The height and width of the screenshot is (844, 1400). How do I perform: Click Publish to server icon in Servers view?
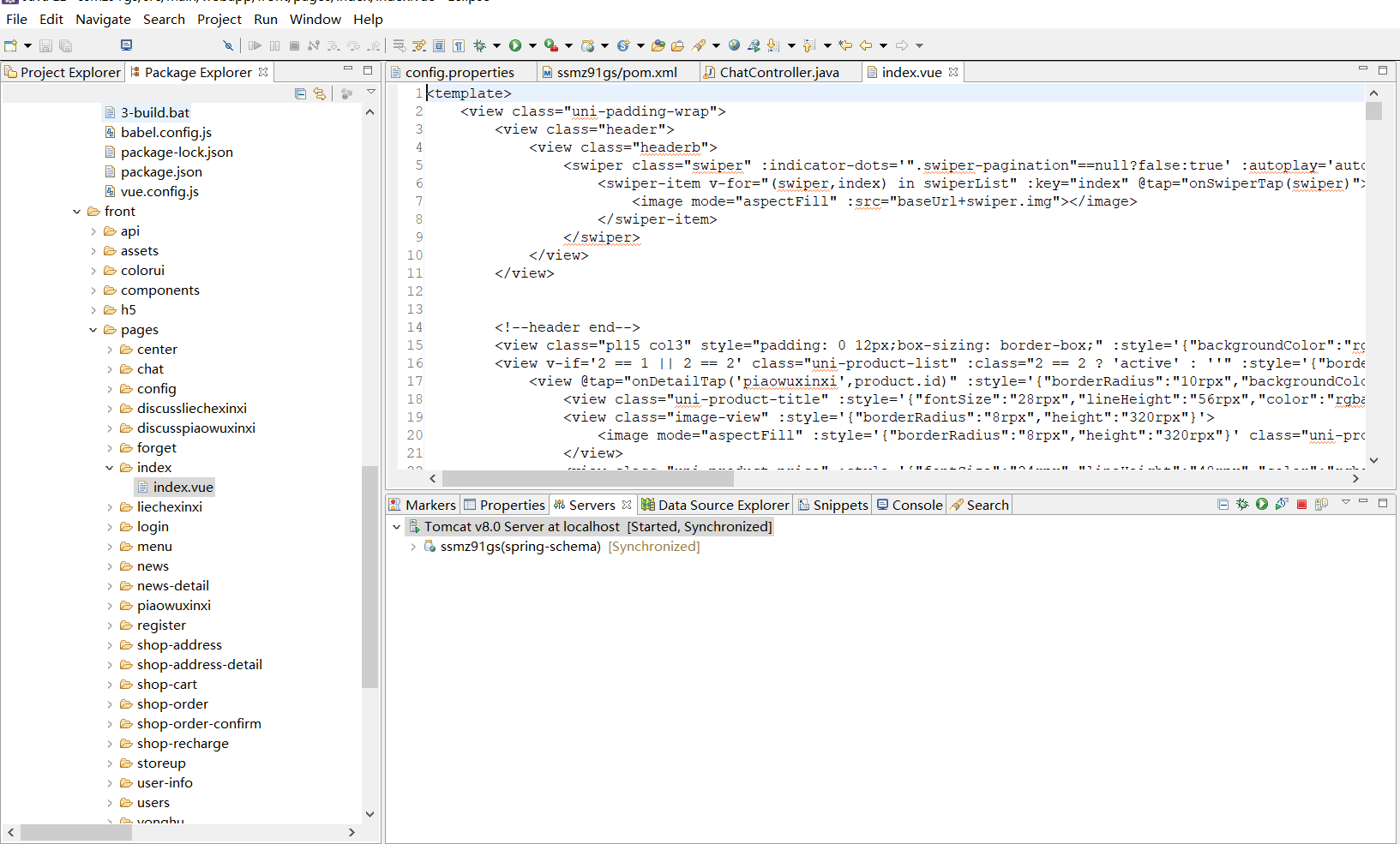coord(1321,504)
